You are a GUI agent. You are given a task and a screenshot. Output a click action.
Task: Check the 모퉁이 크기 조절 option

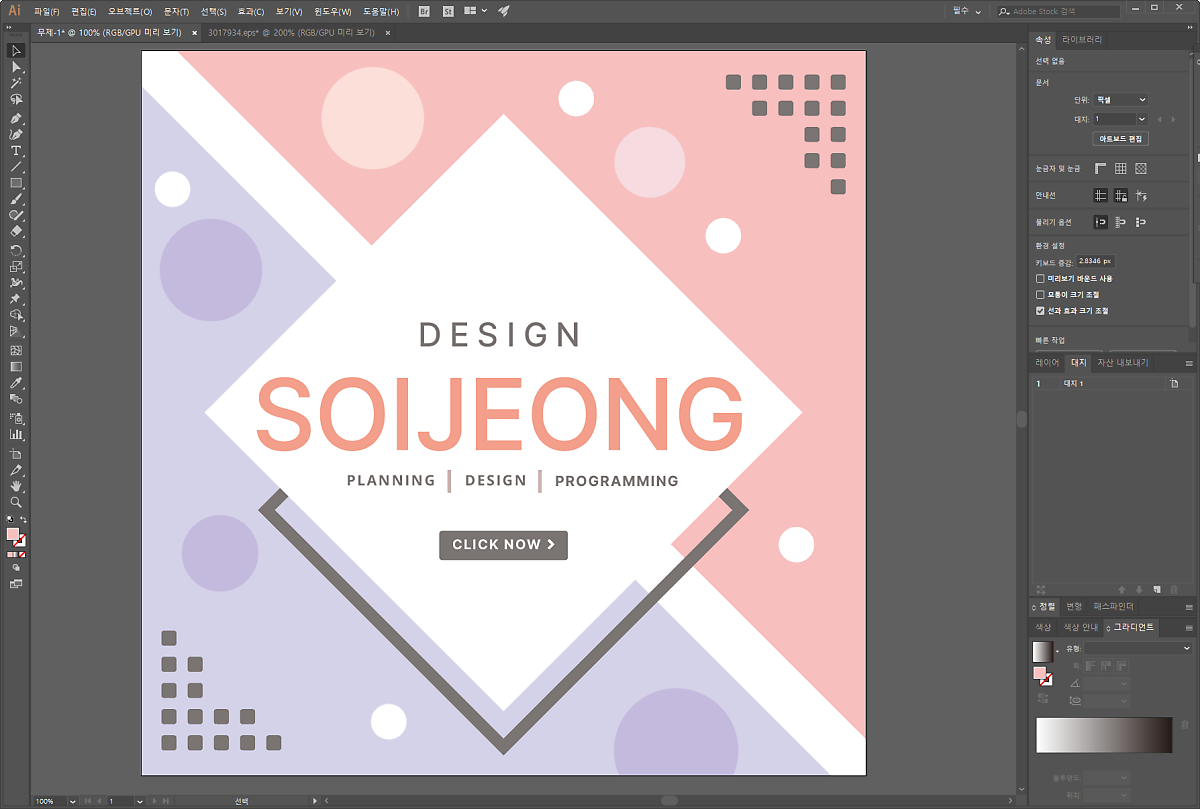(1040, 295)
